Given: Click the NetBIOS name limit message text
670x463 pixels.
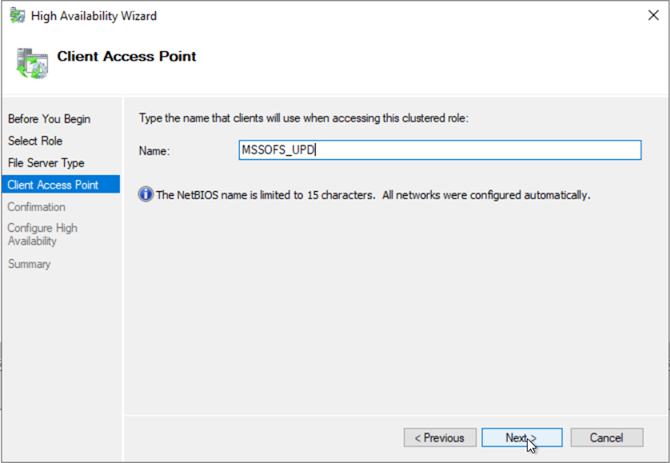Looking at the screenshot, I should 373,195.
